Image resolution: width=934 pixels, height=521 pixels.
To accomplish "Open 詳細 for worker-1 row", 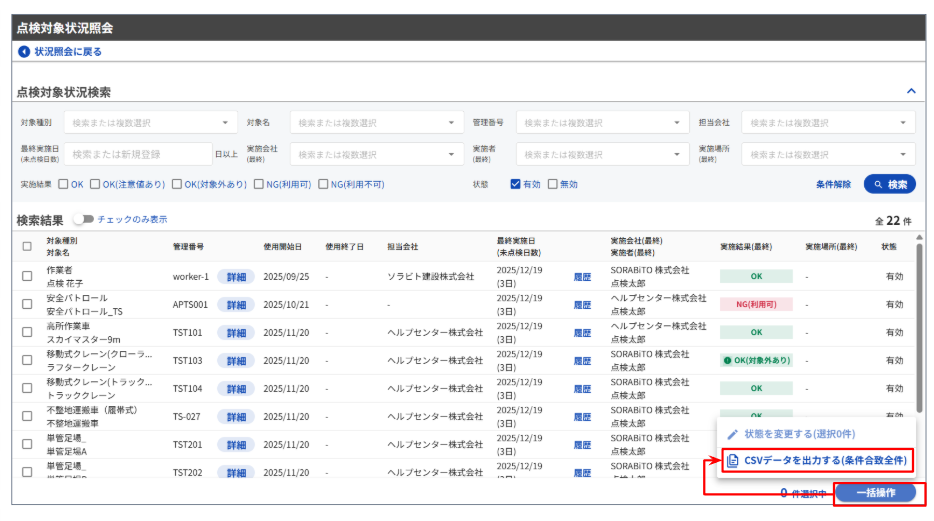I will coord(236,277).
